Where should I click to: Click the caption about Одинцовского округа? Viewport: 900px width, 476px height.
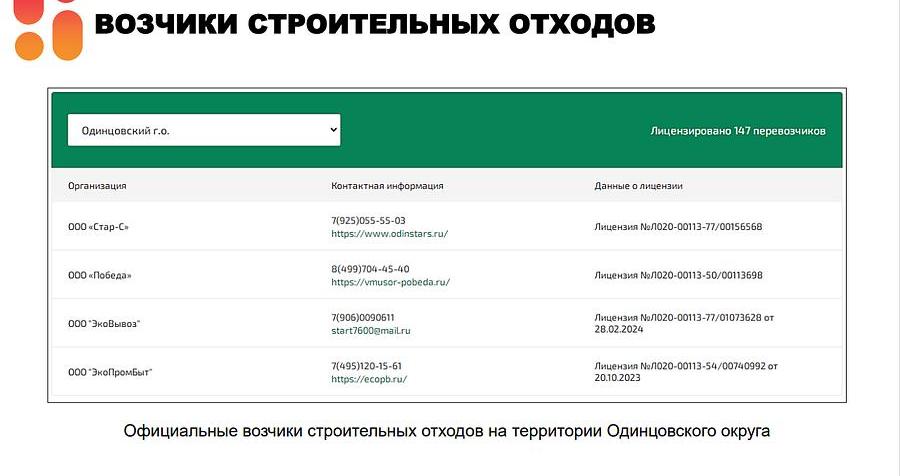click(447, 431)
